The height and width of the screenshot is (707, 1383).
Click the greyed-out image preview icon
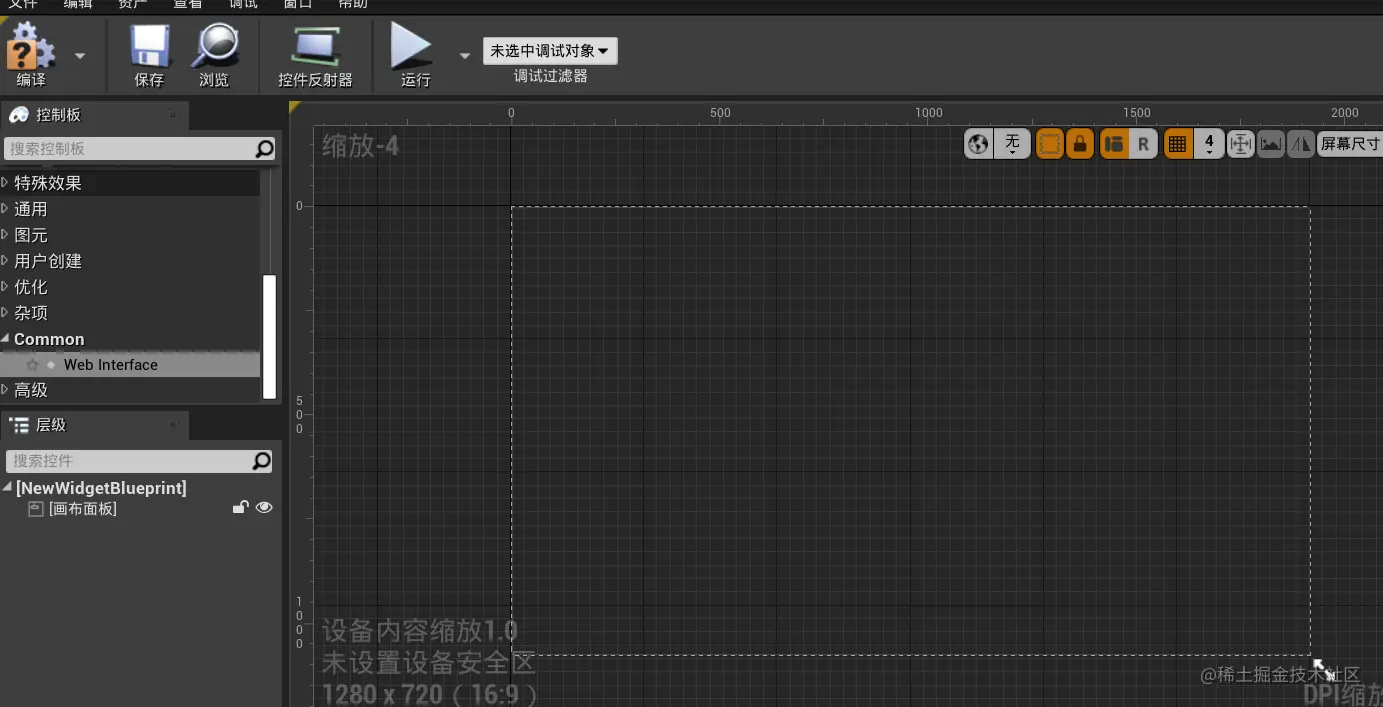[x=1270, y=144]
